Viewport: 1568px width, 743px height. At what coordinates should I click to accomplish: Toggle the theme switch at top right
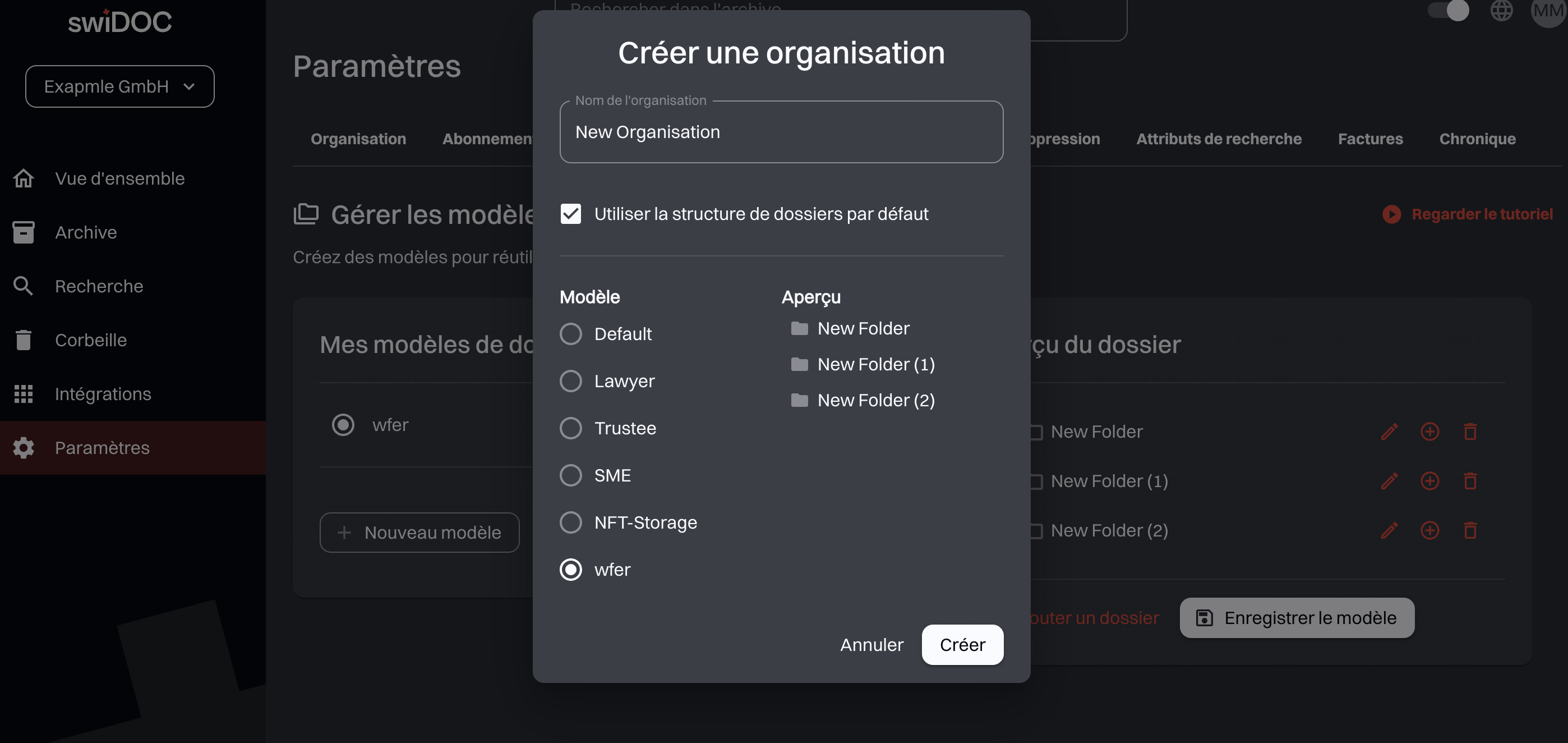tap(1449, 10)
